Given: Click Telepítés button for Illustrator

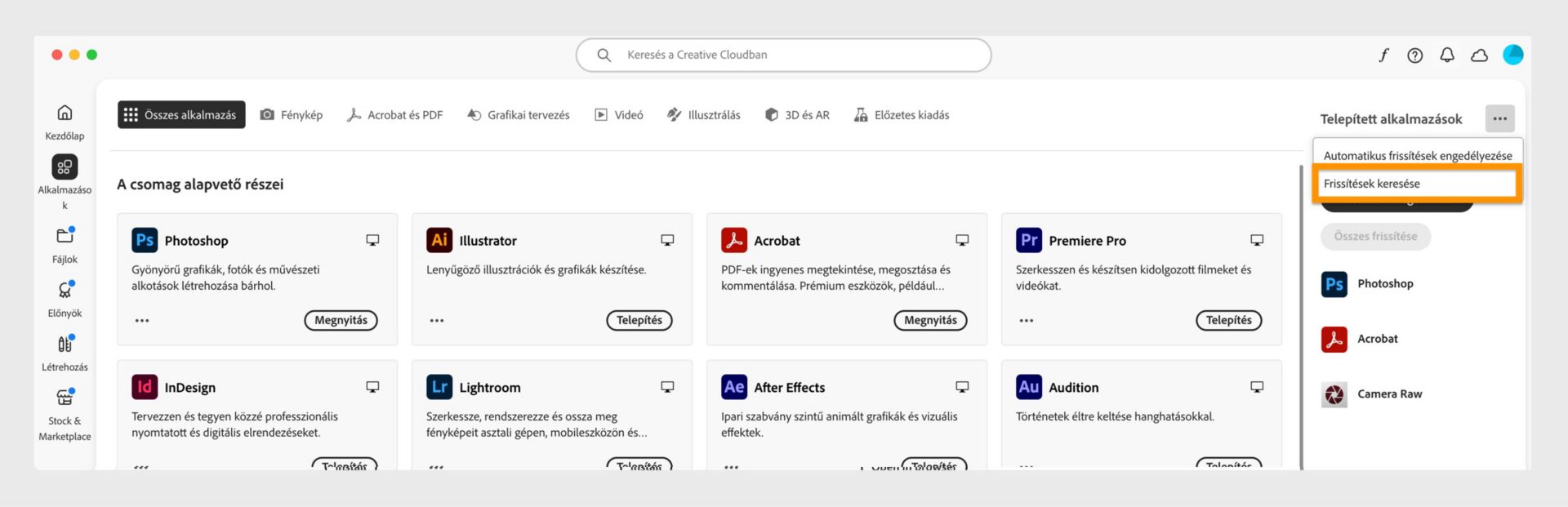Looking at the screenshot, I should 639,320.
